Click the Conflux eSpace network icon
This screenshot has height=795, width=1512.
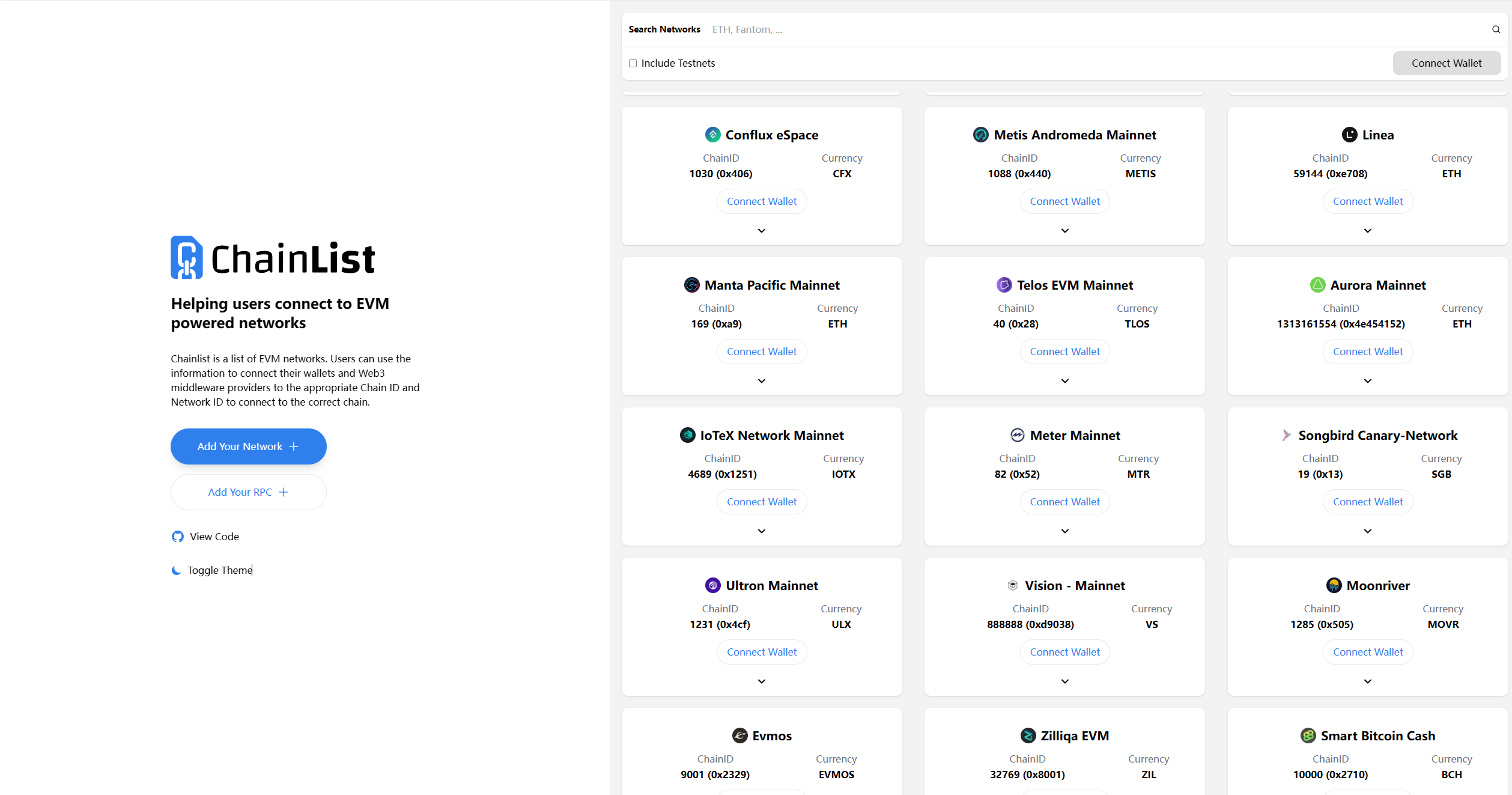[x=712, y=135]
